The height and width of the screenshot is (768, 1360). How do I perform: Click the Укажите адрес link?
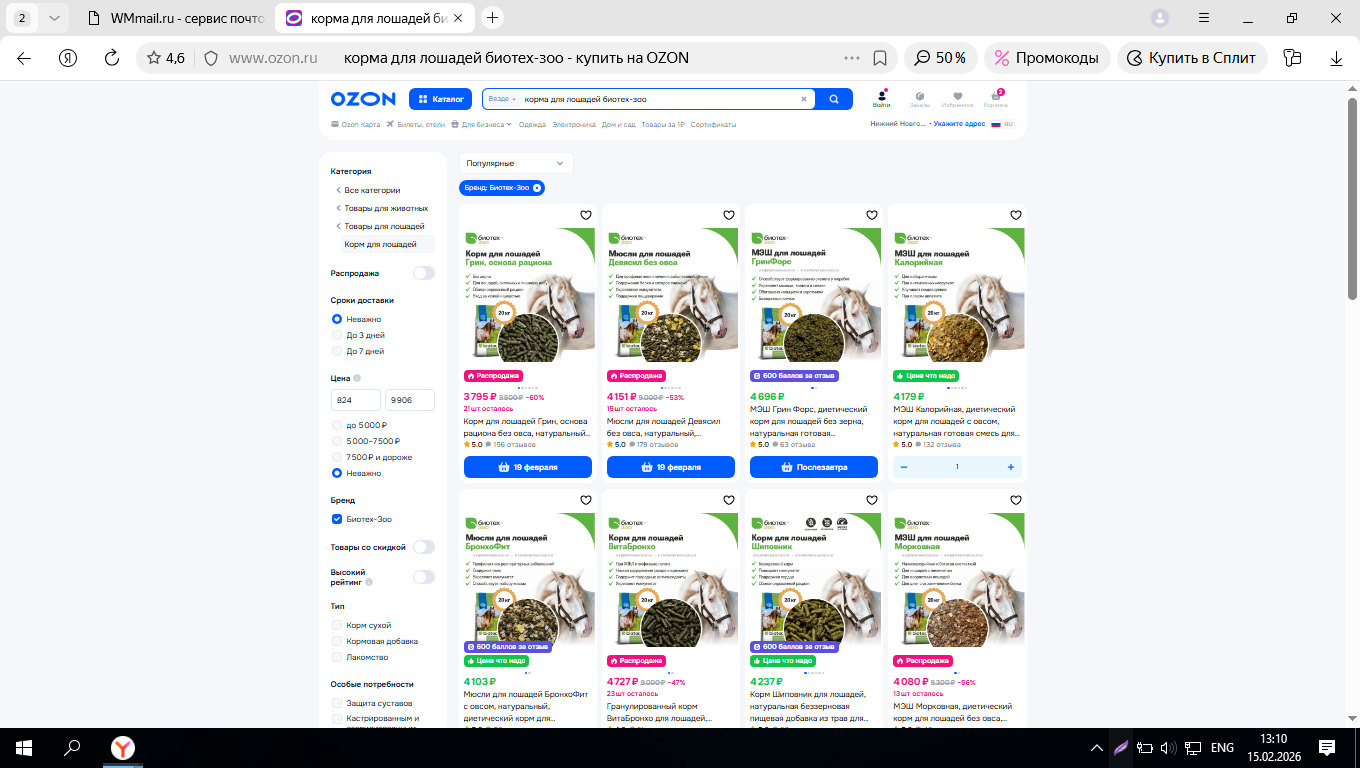tap(960, 124)
